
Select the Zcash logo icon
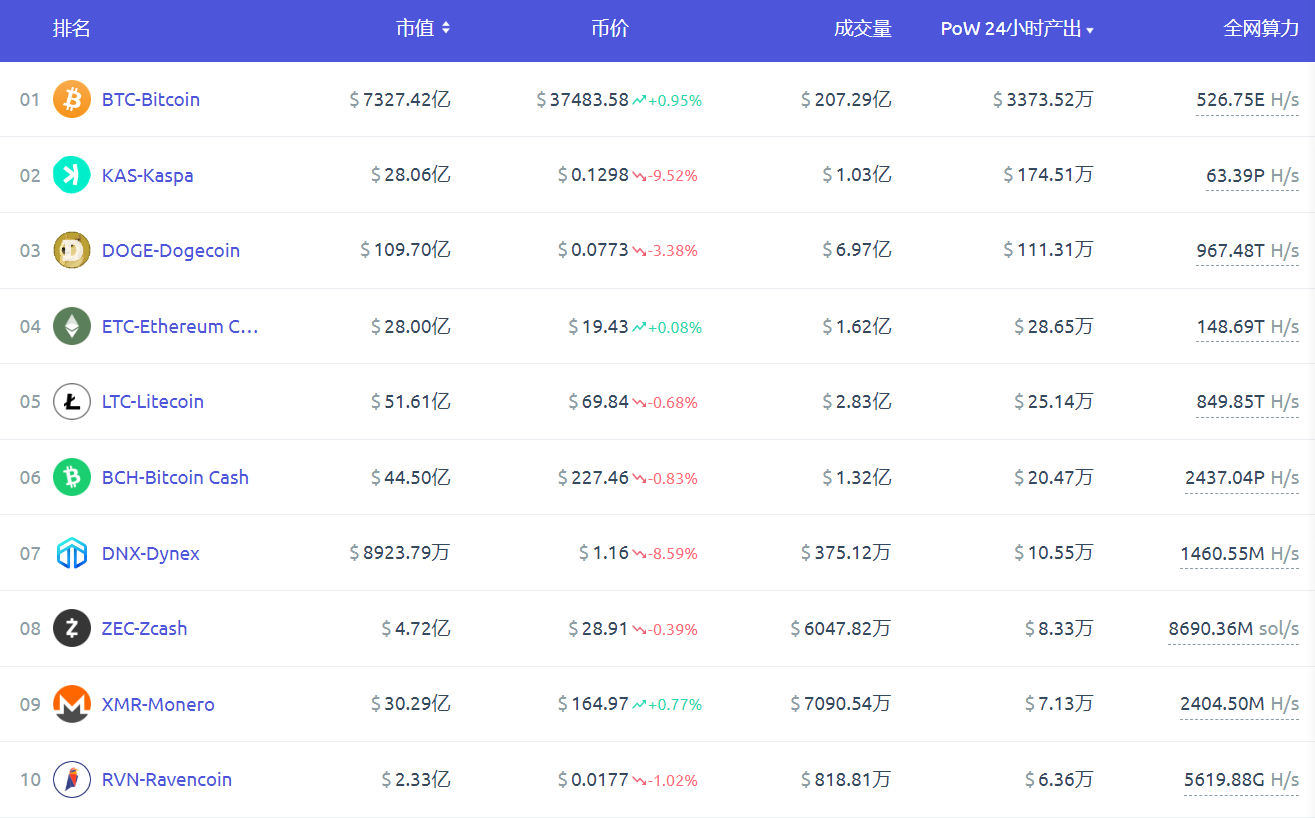coord(71,628)
